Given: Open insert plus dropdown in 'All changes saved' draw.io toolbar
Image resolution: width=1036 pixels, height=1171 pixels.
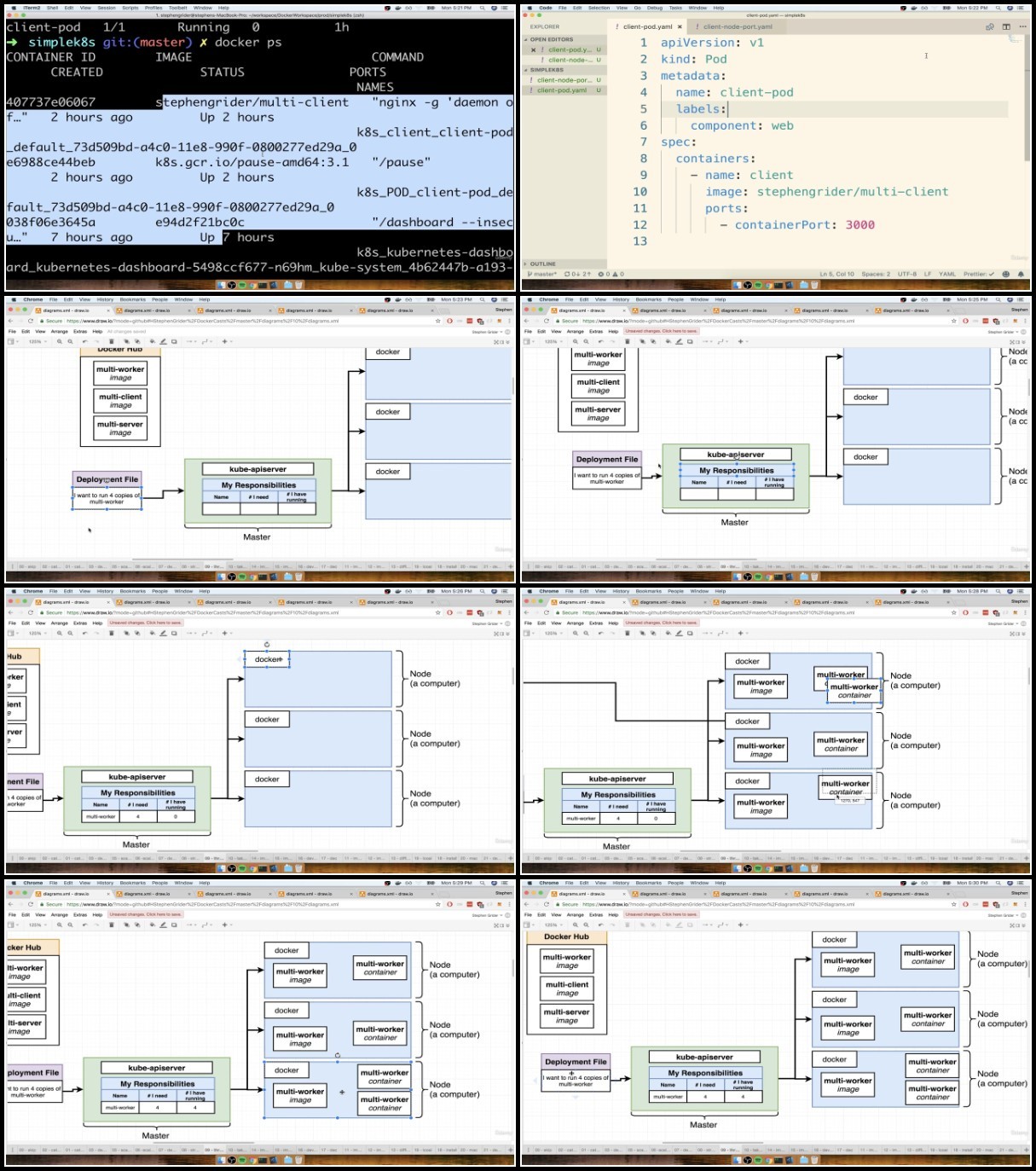Looking at the screenshot, I should pyautogui.click(x=227, y=341).
